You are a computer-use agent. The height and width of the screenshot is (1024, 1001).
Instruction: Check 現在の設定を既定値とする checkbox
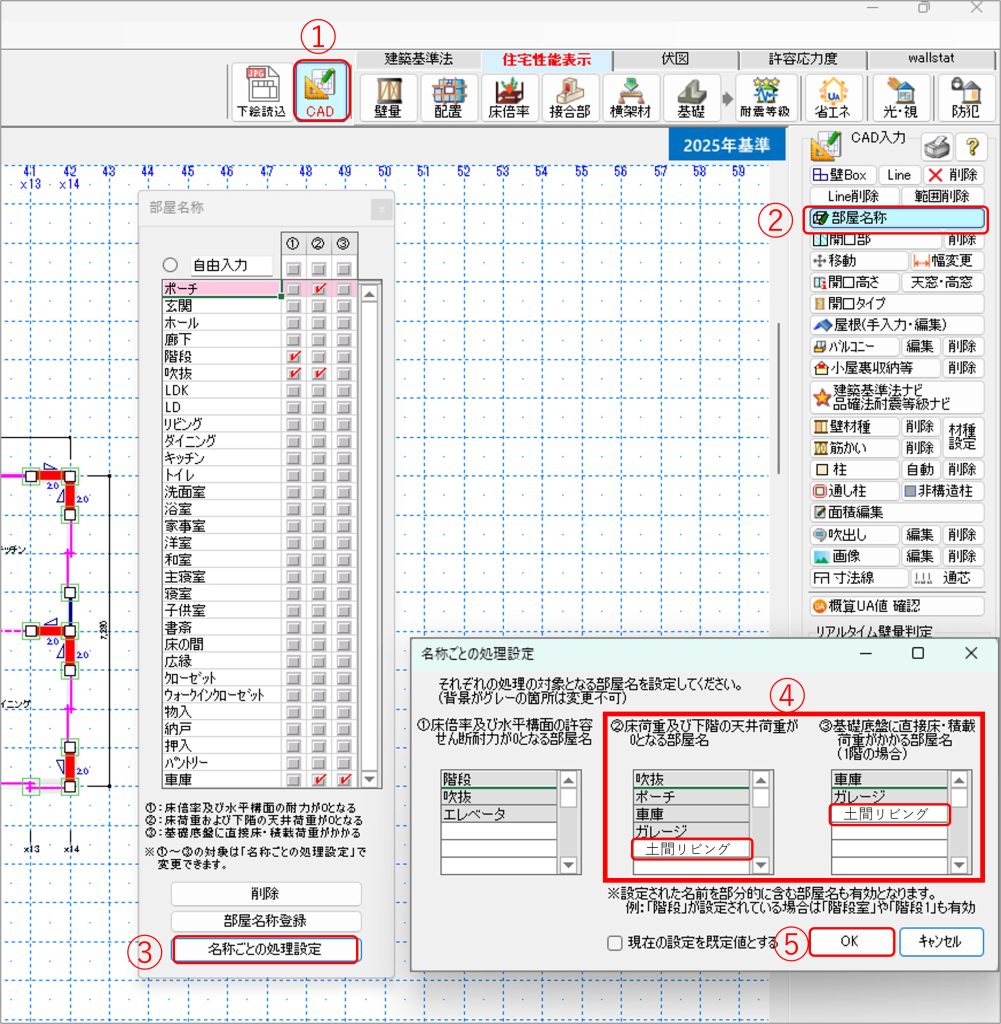(x=615, y=942)
